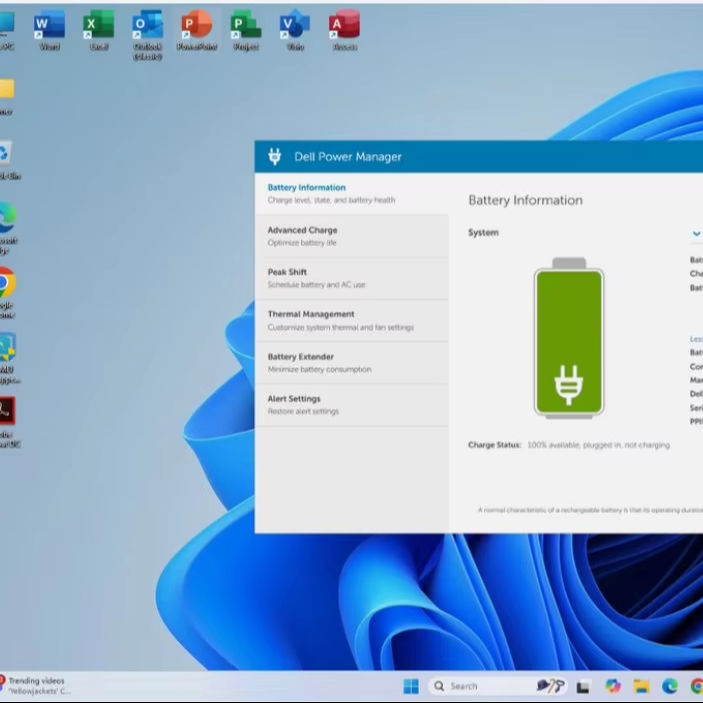
Task: Click the green battery charge graphic
Action: pos(568,340)
